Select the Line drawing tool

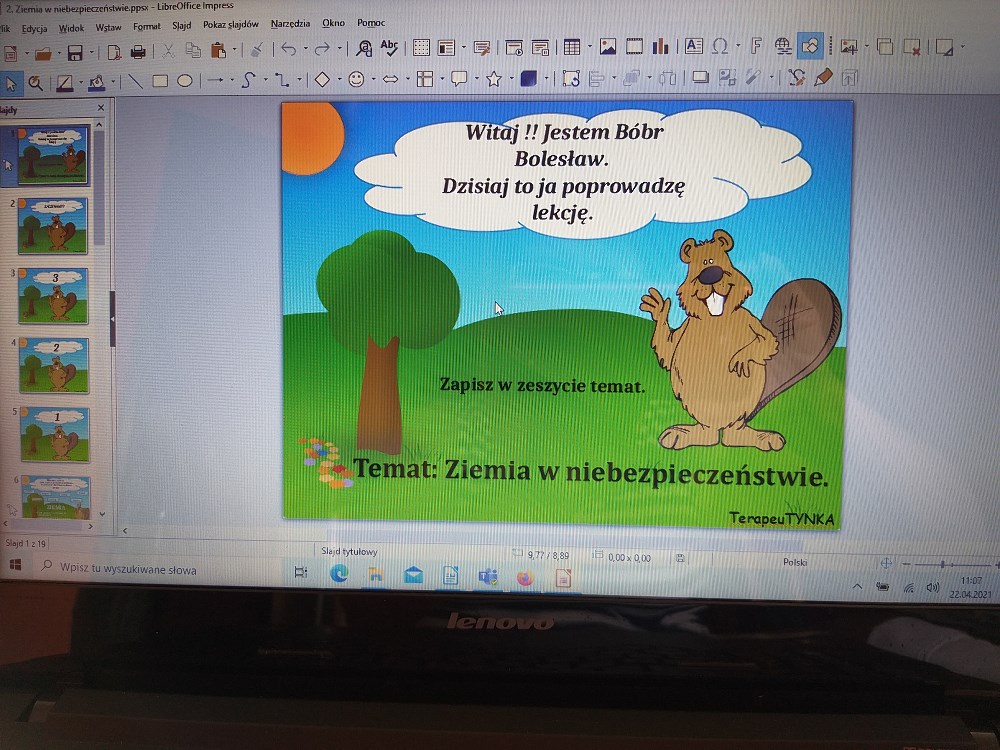[134, 81]
